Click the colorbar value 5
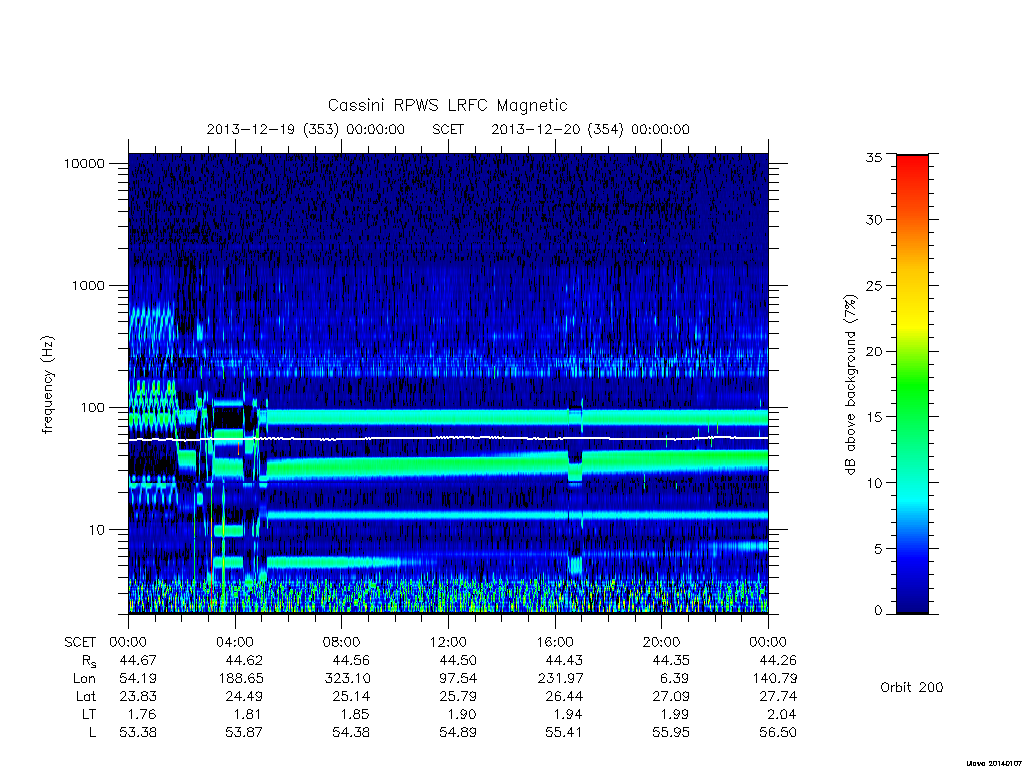The image size is (1024, 768). pyautogui.click(x=878, y=549)
